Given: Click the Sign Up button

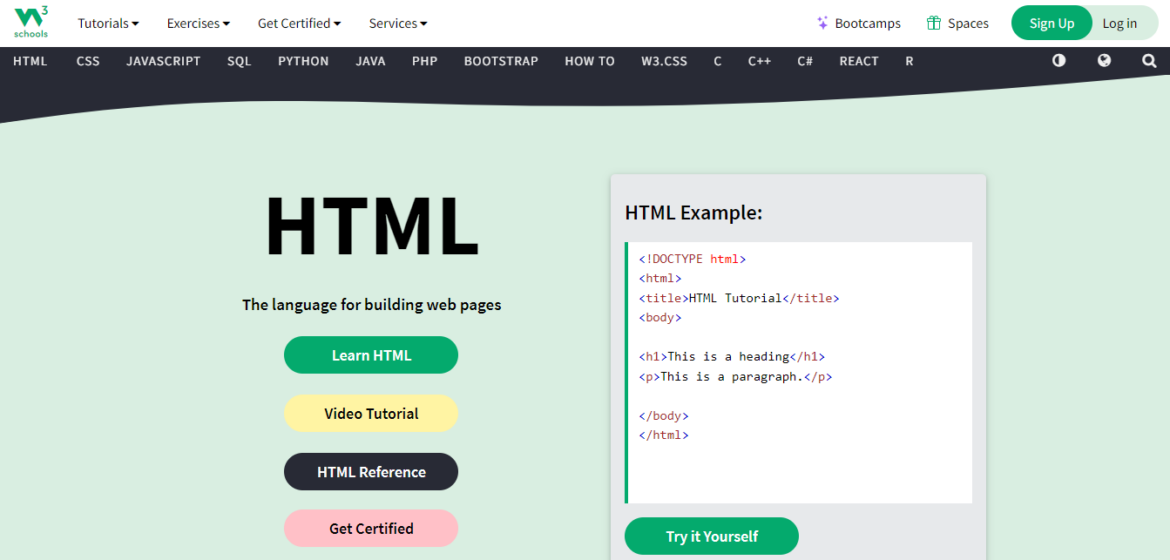Looking at the screenshot, I should click(x=1051, y=23).
